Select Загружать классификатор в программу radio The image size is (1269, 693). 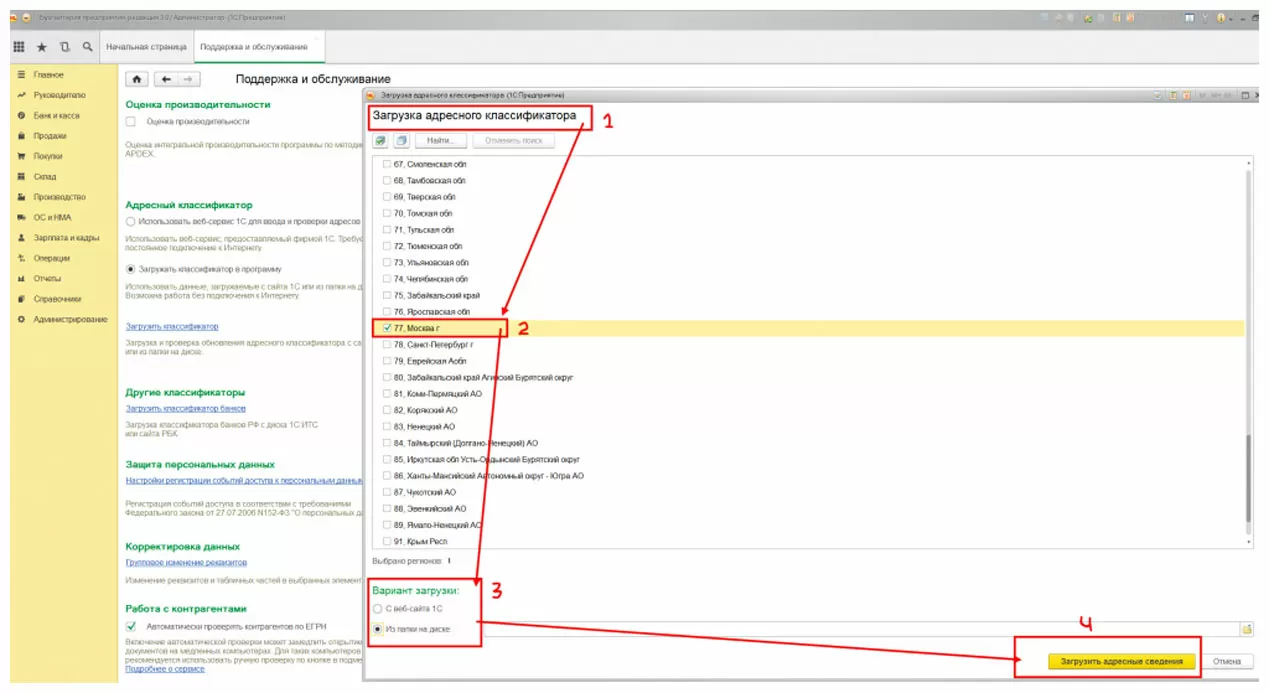(130, 269)
